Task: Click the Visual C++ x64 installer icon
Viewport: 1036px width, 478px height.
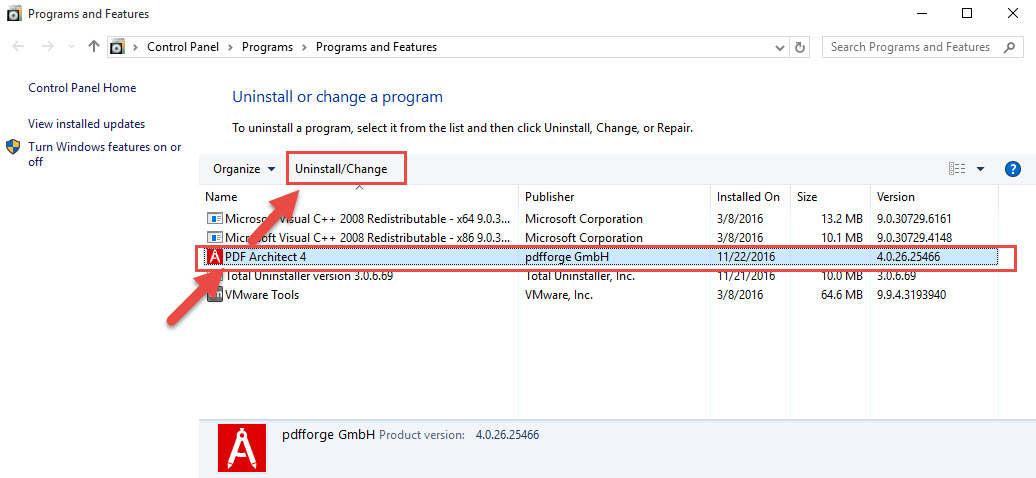Action: [x=214, y=219]
